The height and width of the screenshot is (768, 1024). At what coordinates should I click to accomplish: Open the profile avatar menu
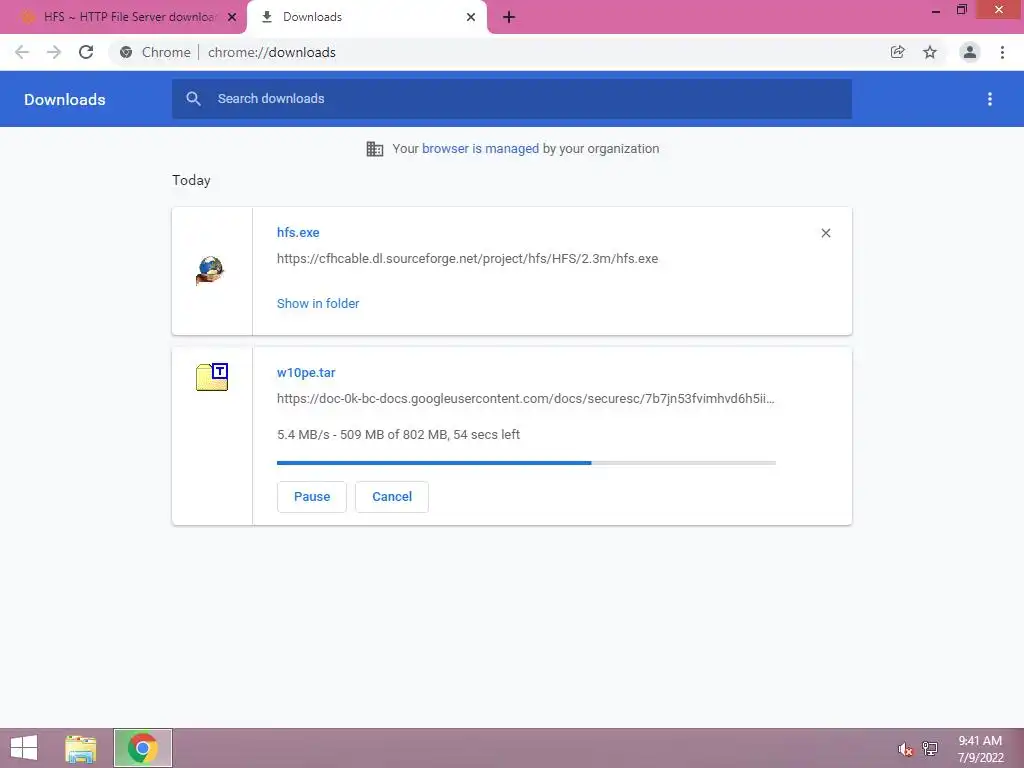click(970, 52)
